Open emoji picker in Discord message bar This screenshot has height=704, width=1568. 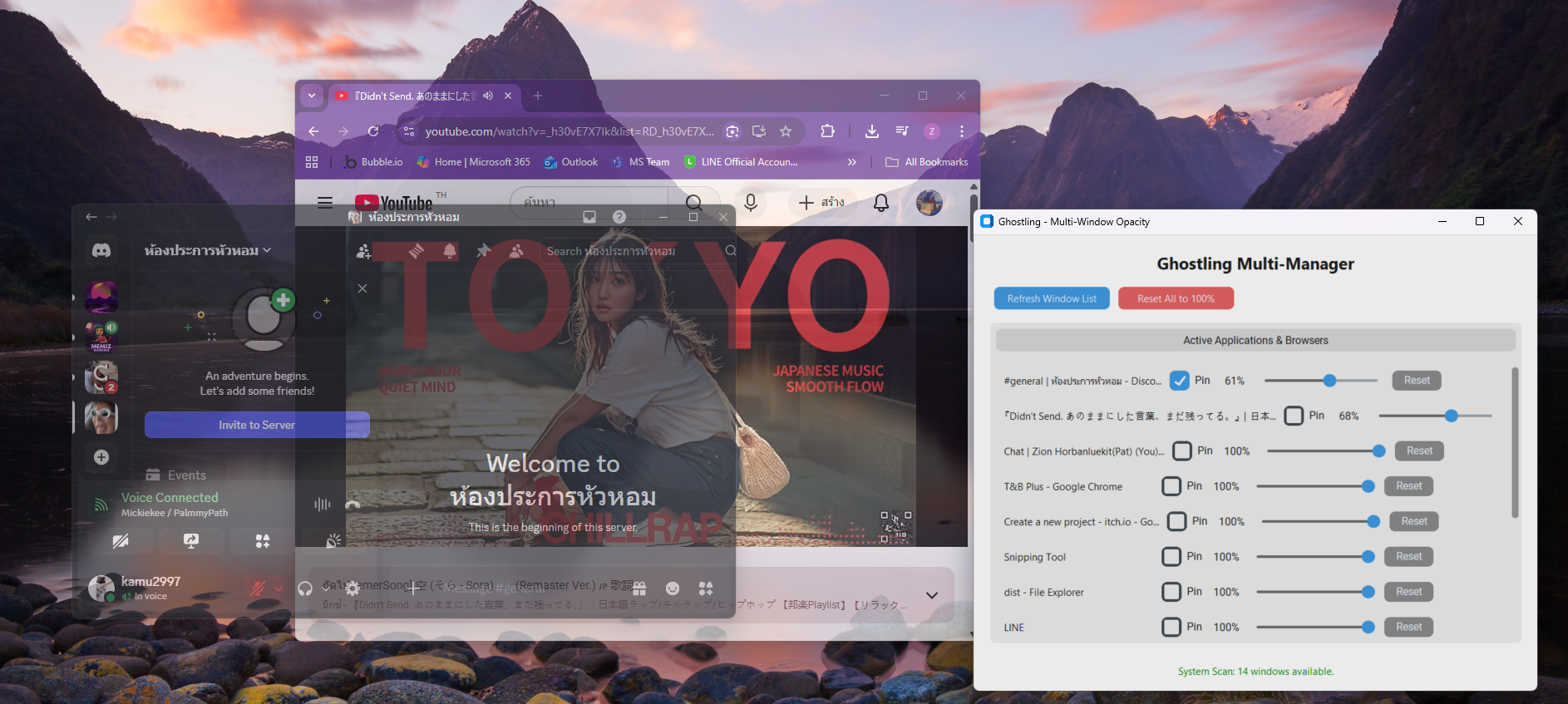tap(673, 588)
